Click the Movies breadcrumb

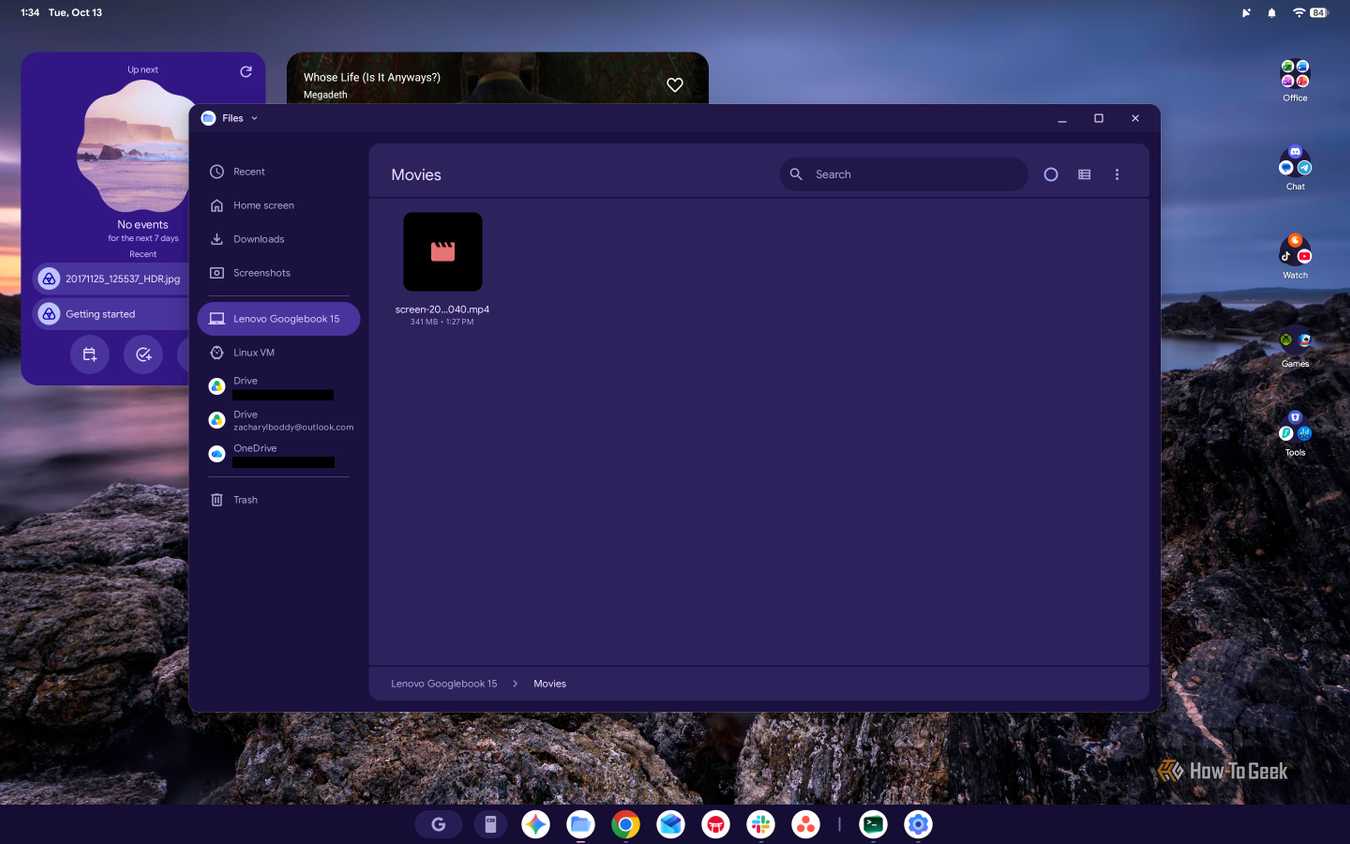click(550, 684)
